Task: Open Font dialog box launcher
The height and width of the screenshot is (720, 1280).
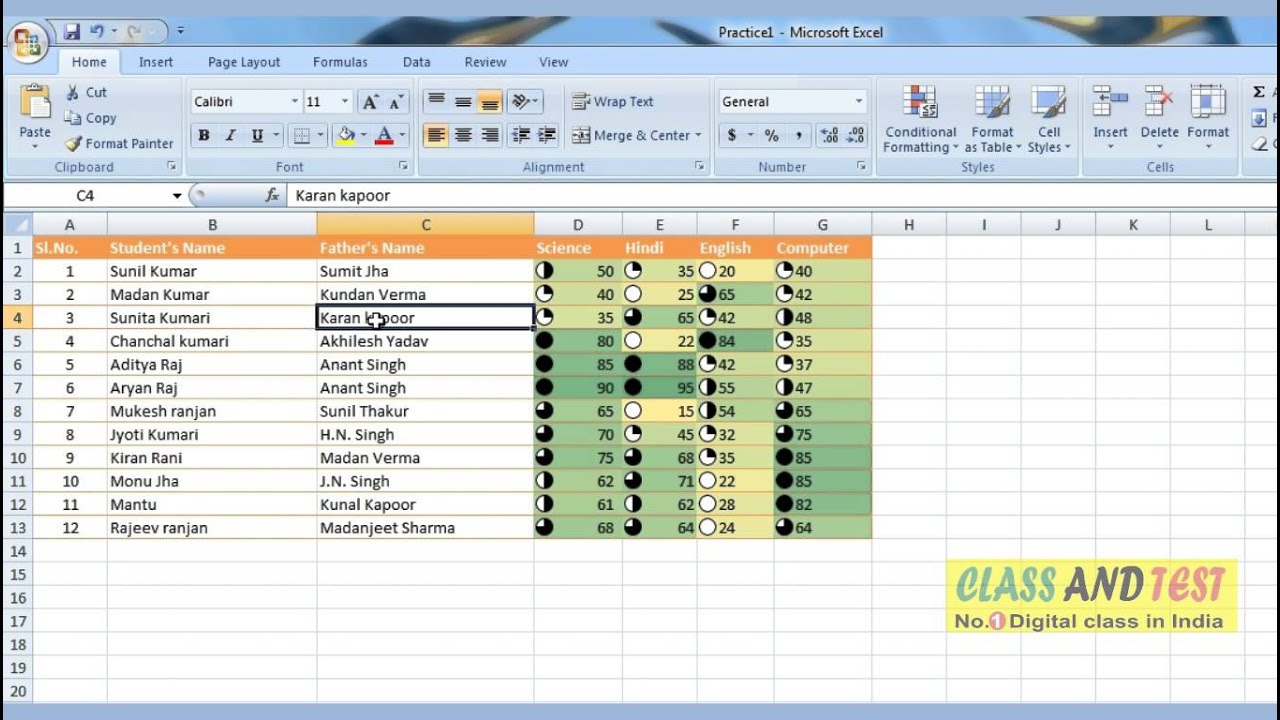Action: (x=403, y=167)
